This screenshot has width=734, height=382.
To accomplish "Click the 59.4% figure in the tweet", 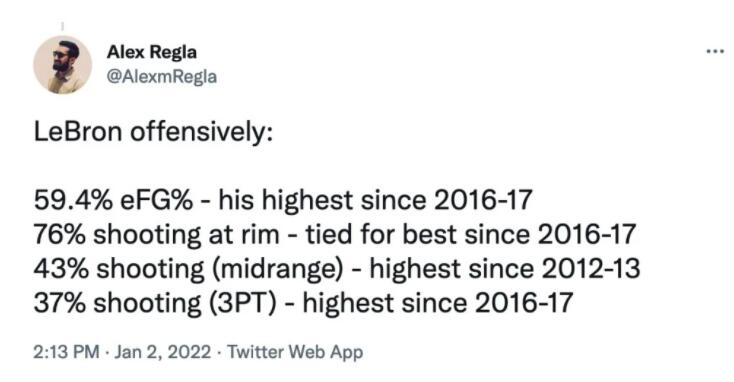I will coord(73,200).
